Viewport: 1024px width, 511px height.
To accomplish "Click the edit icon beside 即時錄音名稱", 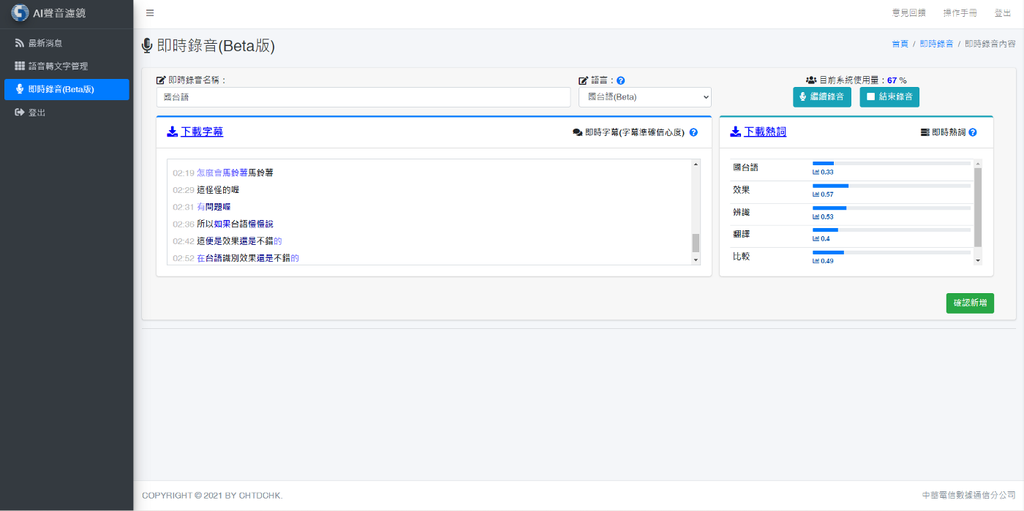I will pyautogui.click(x=161, y=80).
